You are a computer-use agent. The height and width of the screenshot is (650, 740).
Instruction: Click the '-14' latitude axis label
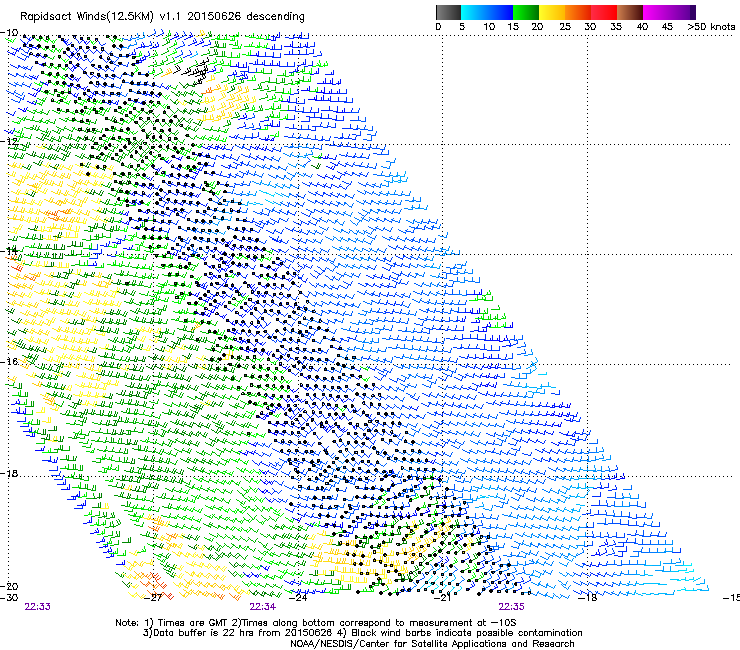pyautogui.click(x=9, y=251)
